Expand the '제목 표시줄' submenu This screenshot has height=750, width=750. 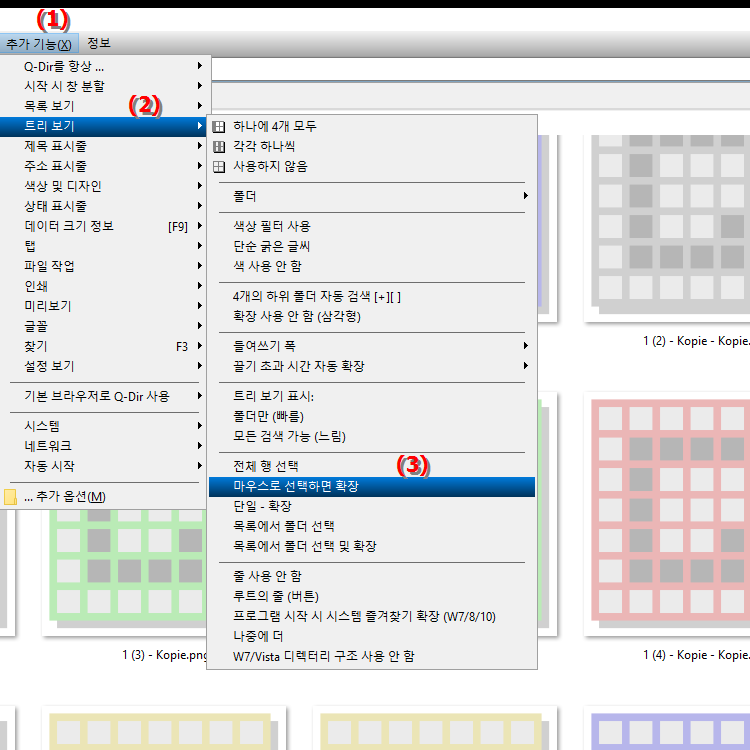tap(103, 146)
